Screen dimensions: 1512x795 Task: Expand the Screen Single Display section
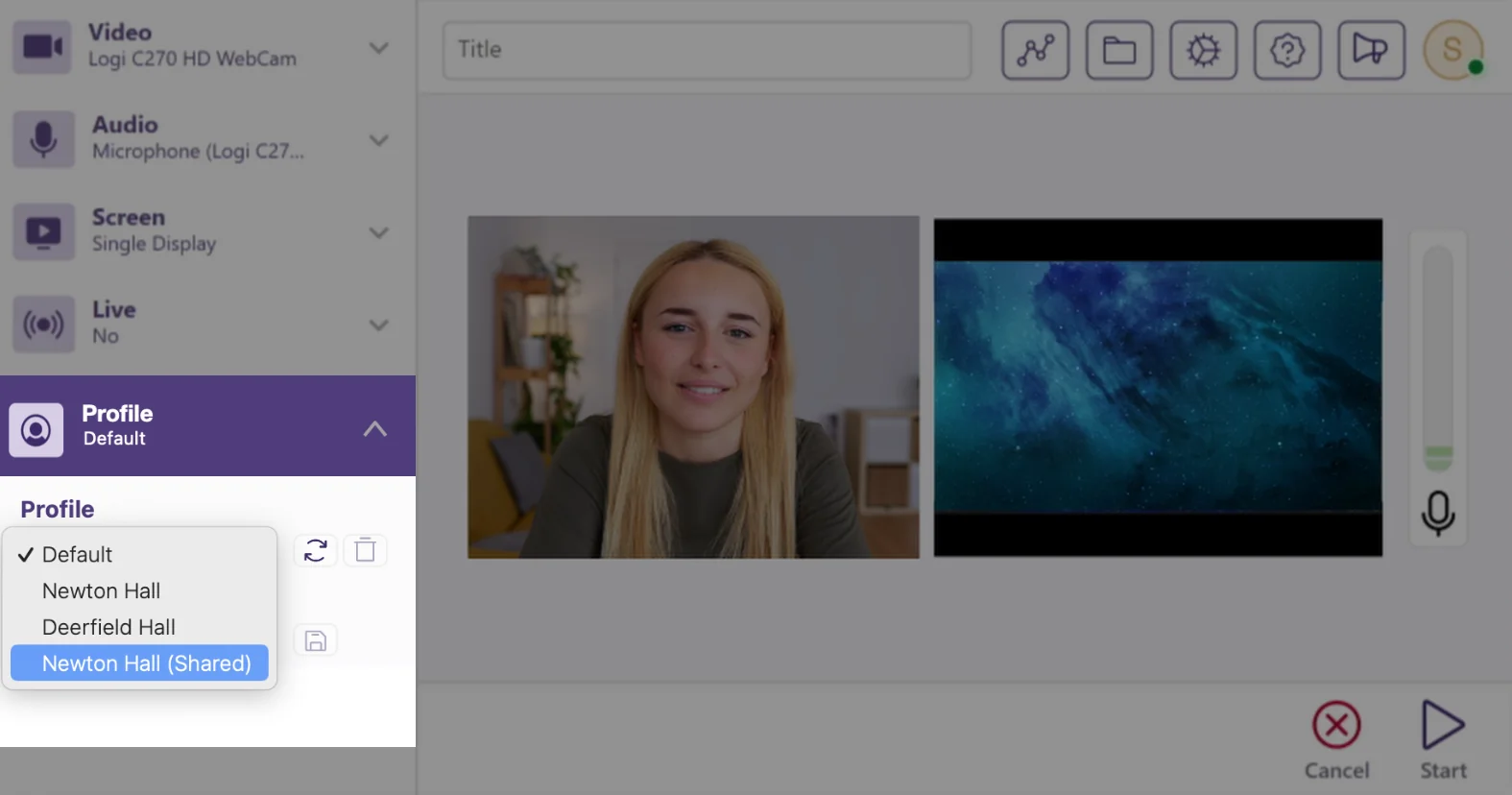coord(379,232)
